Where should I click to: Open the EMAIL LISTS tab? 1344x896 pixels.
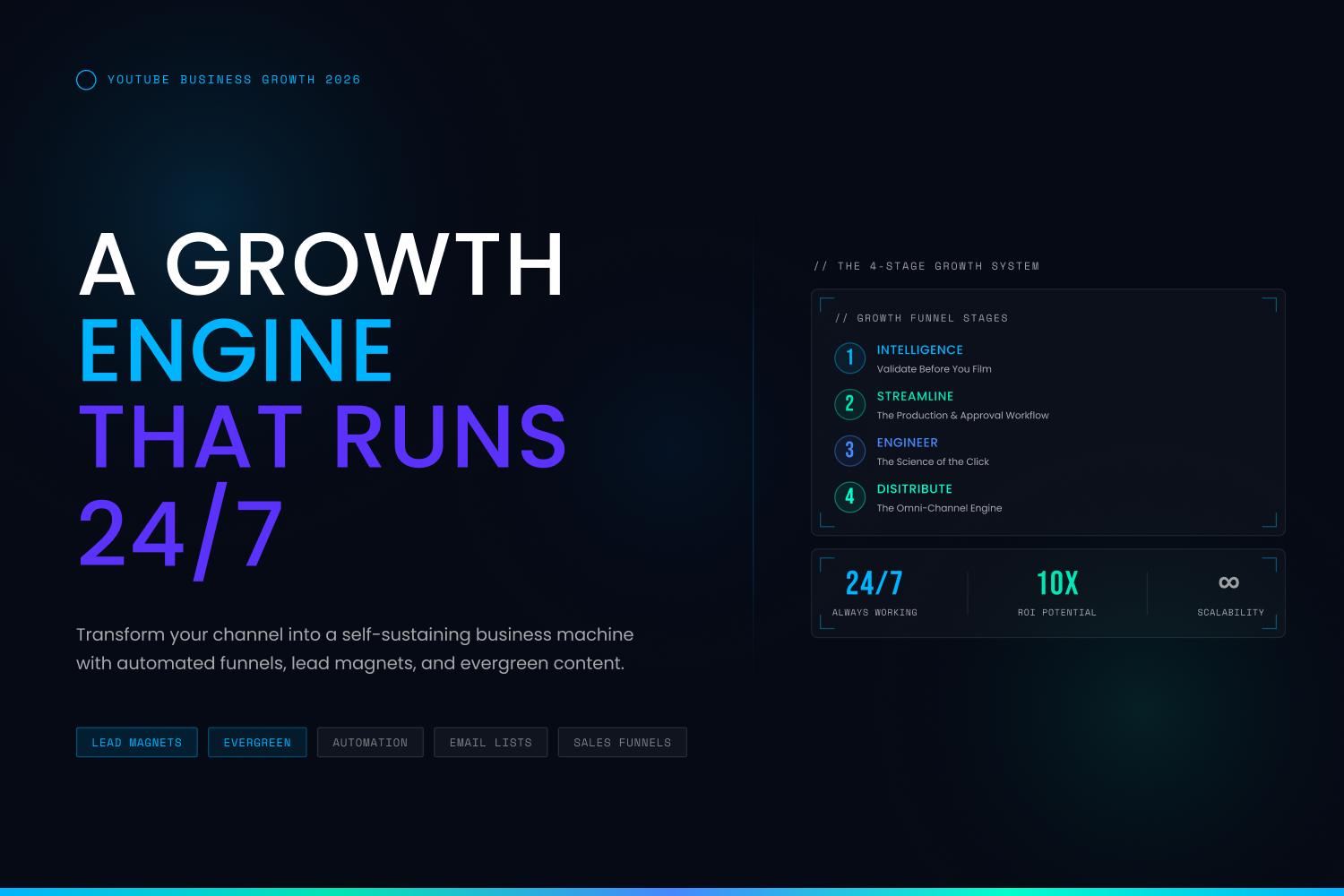[x=490, y=742]
